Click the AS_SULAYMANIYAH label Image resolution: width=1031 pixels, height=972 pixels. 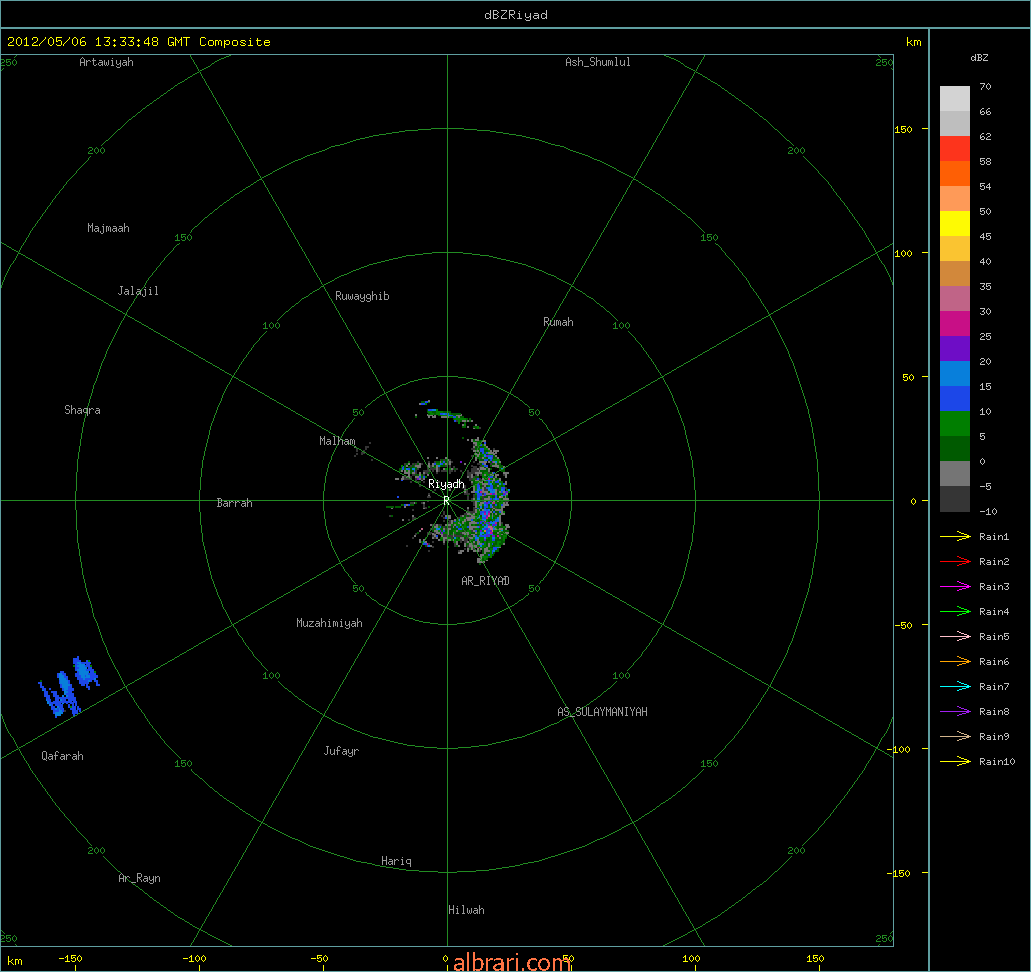pyautogui.click(x=602, y=712)
